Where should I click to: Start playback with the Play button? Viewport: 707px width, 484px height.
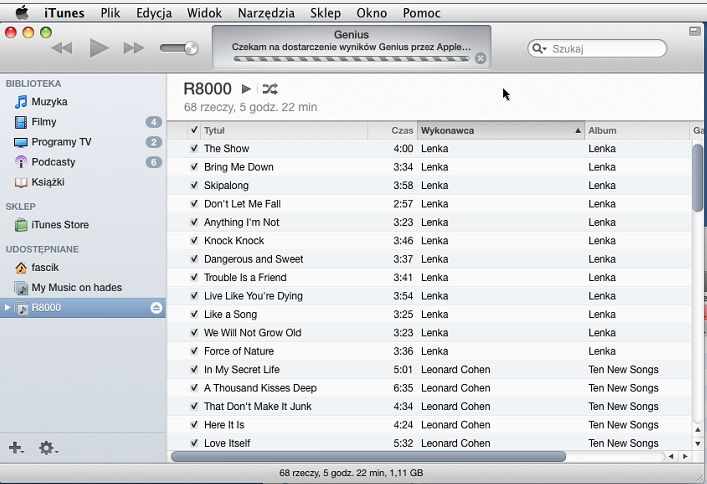click(99, 48)
